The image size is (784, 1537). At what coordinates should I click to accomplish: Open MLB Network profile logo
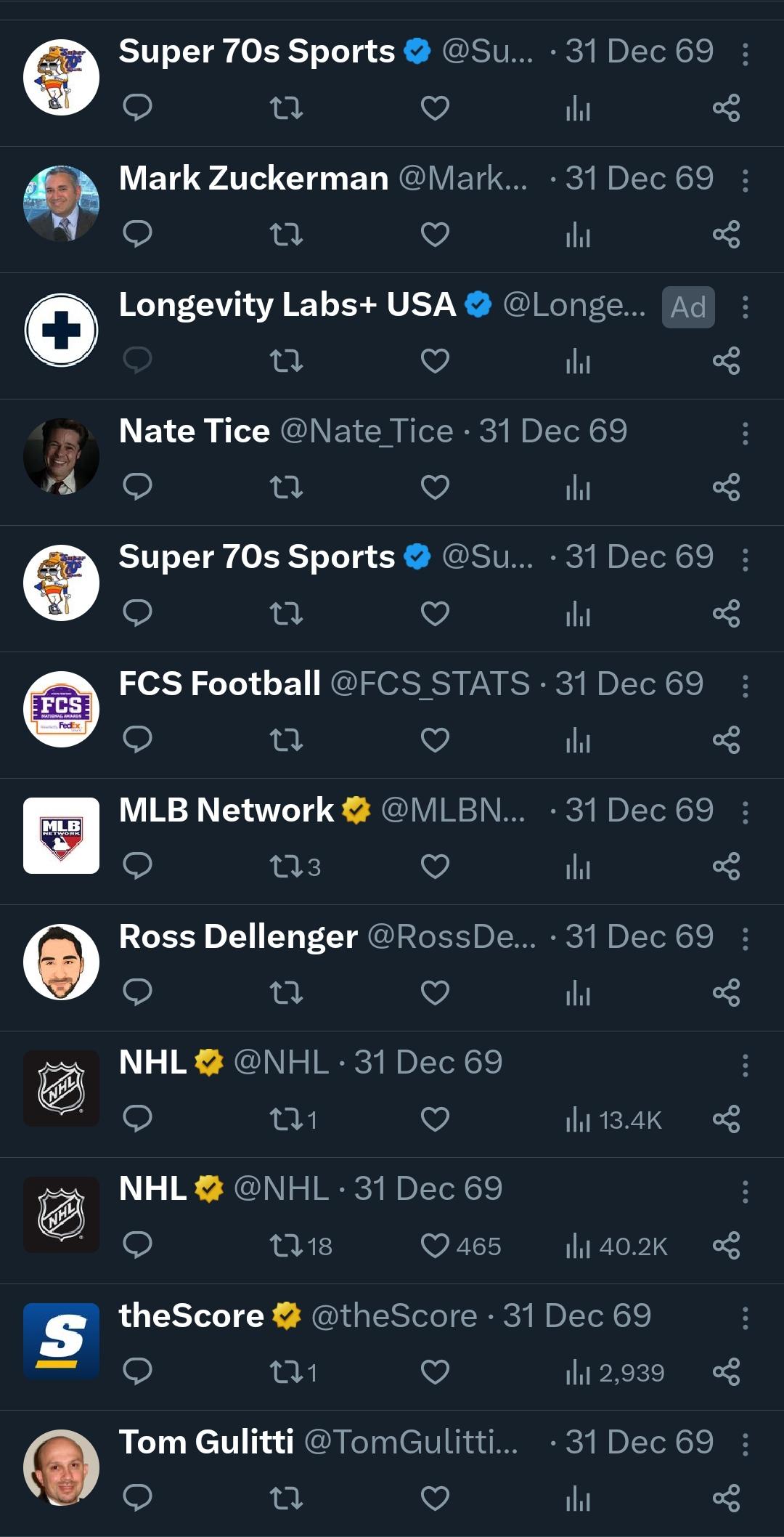61,835
